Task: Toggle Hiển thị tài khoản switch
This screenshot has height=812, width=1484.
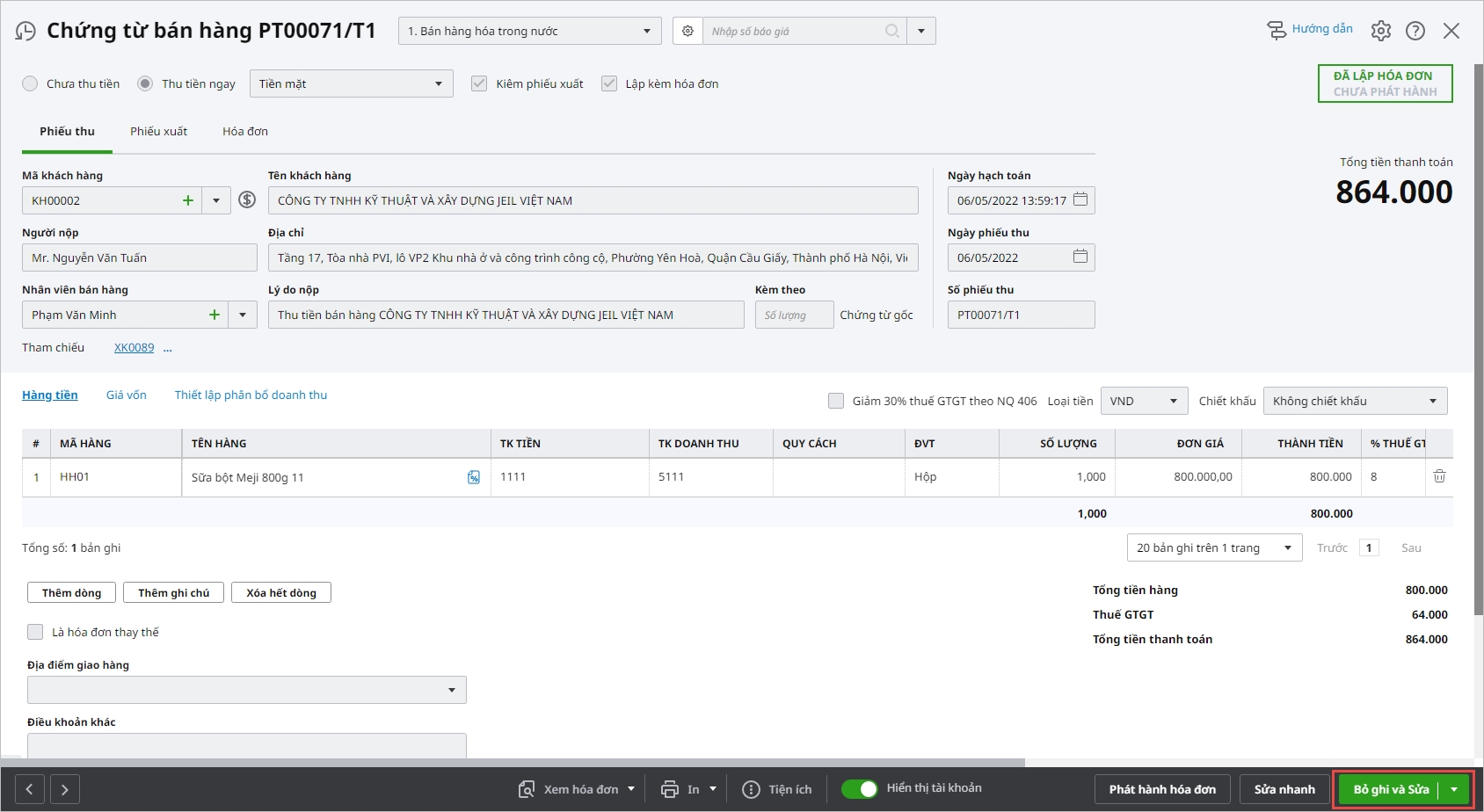Action: pos(859,788)
